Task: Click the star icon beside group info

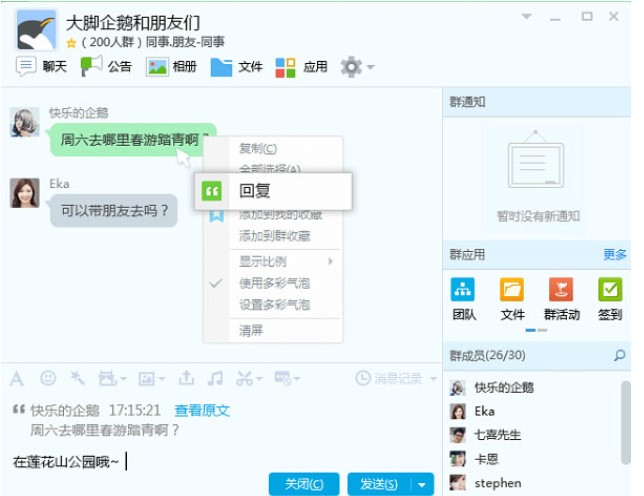Action: tap(71, 43)
